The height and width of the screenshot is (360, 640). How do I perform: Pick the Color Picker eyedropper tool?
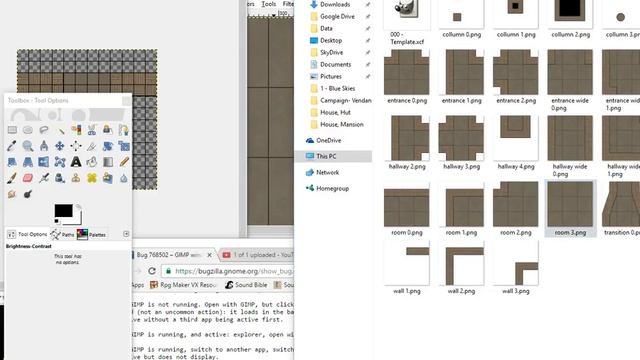12,146
